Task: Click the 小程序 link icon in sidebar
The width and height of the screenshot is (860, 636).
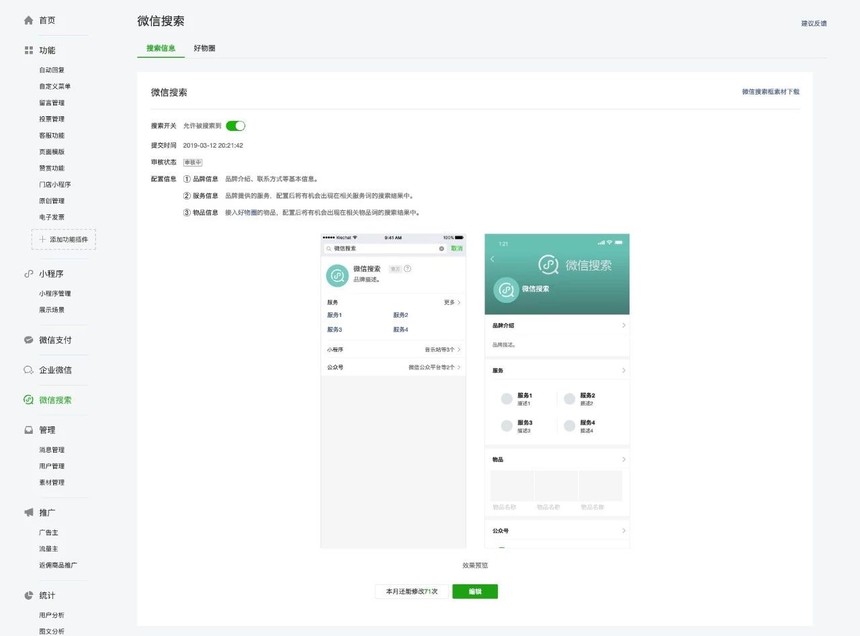Action: pos(29,274)
